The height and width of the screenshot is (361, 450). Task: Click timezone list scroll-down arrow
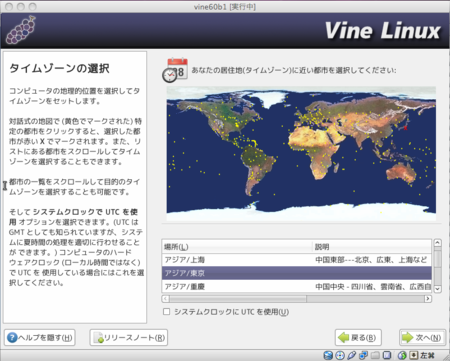[x=438, y=289]
